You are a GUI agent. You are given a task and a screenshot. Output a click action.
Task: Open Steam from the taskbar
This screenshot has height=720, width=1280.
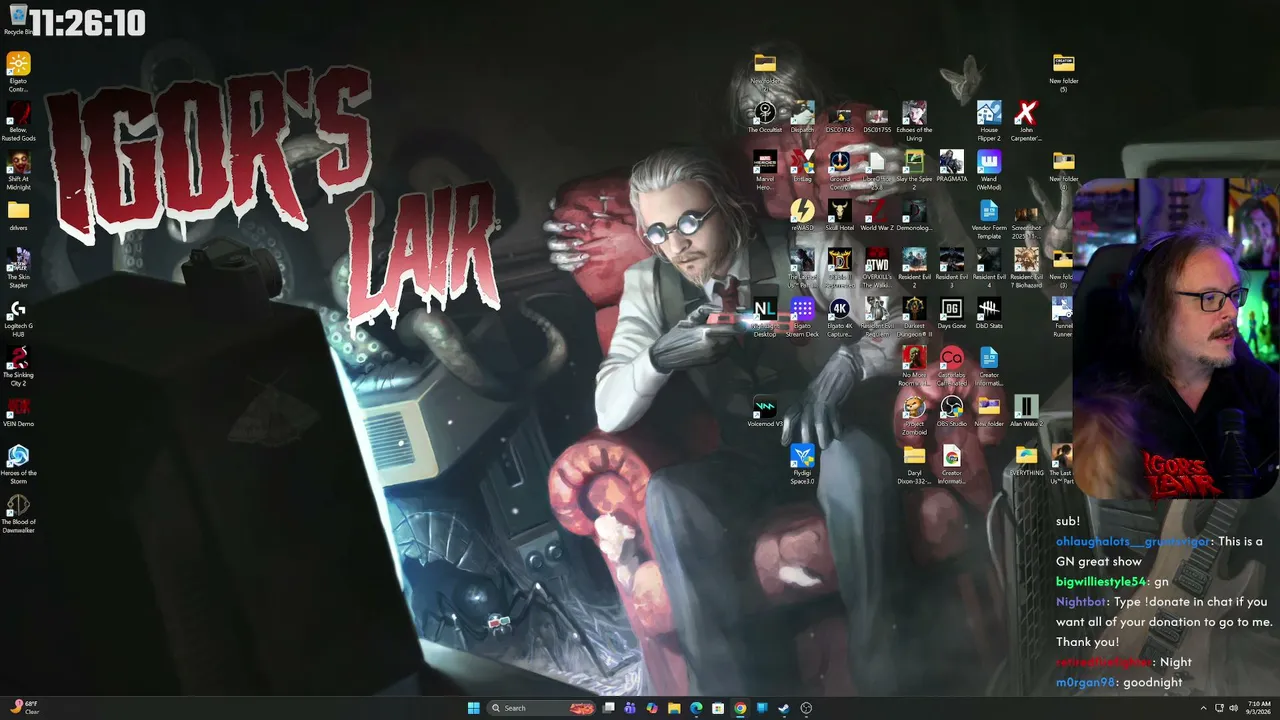click(784, 708)
